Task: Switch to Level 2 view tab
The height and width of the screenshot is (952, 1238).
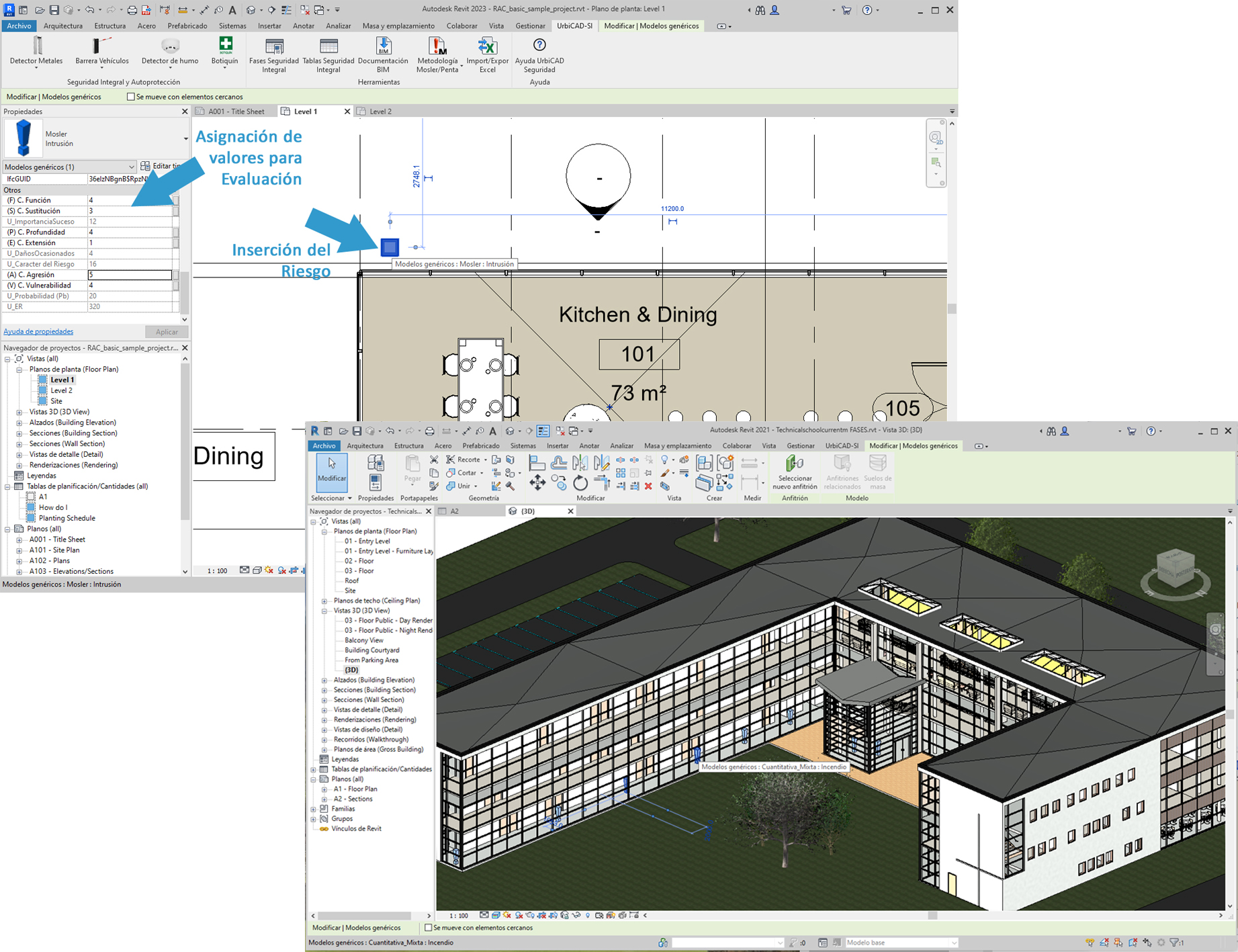Action: 380,112
